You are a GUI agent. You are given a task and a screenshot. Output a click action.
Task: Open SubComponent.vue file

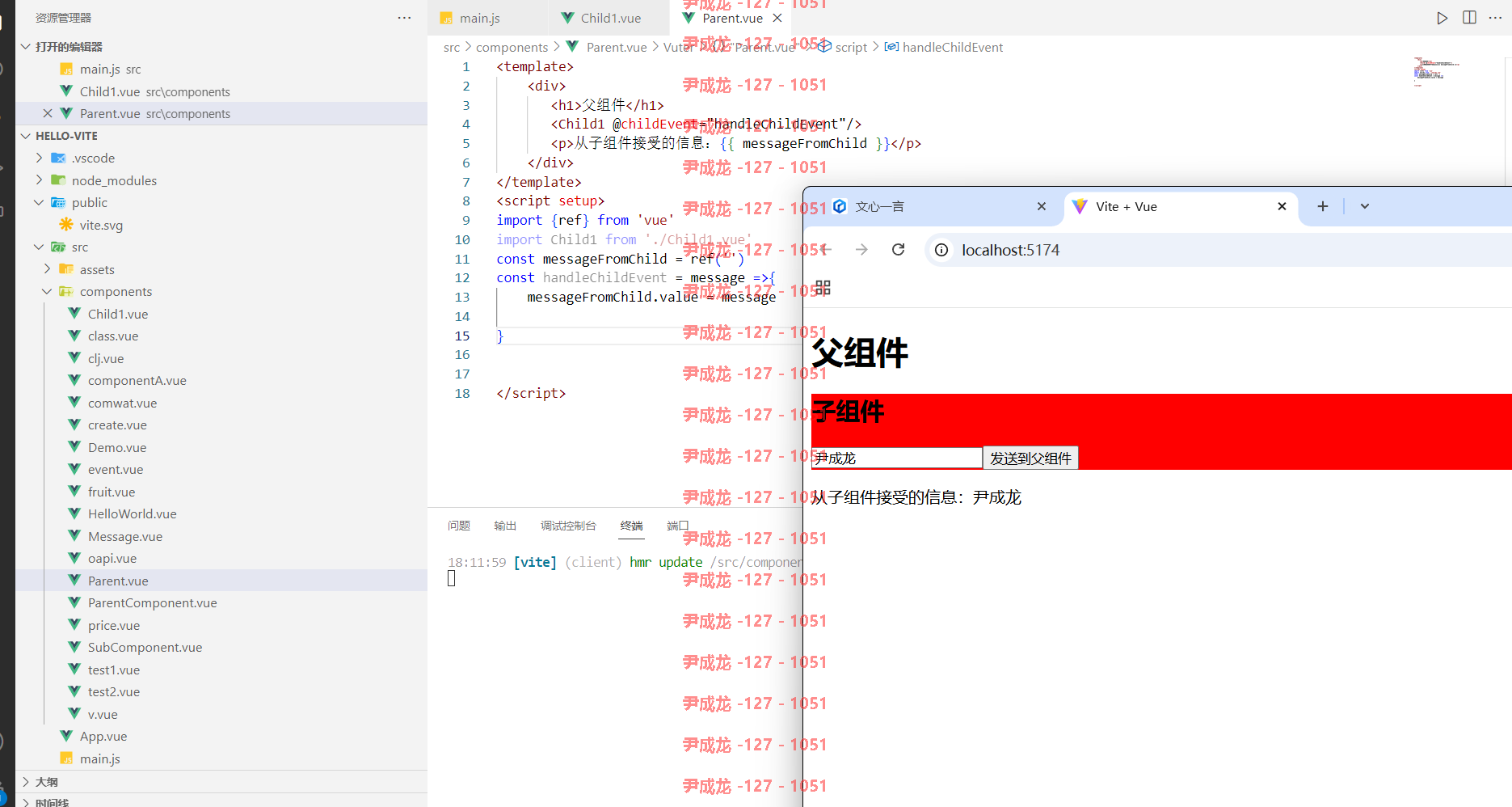(x=145, y=647)
